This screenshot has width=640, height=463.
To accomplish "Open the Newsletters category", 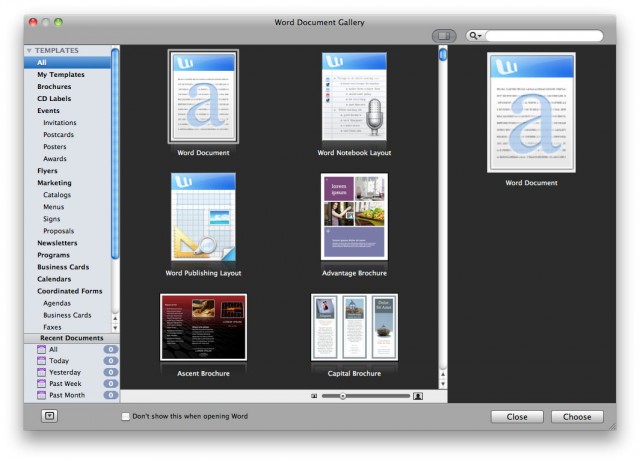I will click(57, 243).
